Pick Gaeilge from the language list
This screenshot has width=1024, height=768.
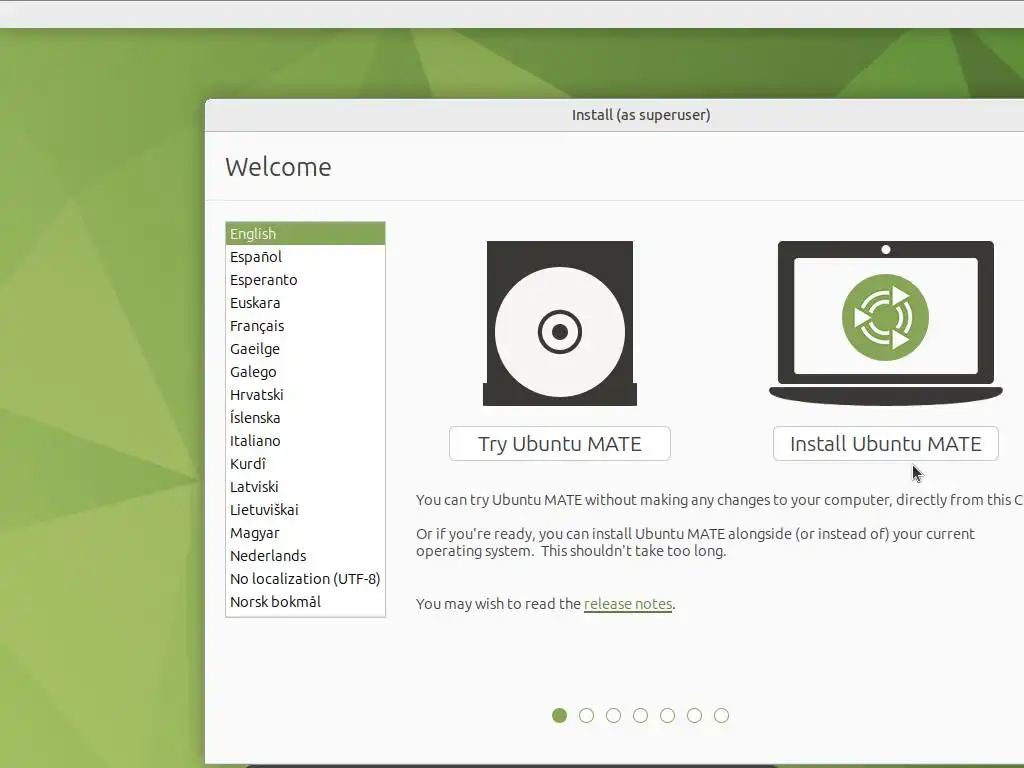click(x=305, y=349)
